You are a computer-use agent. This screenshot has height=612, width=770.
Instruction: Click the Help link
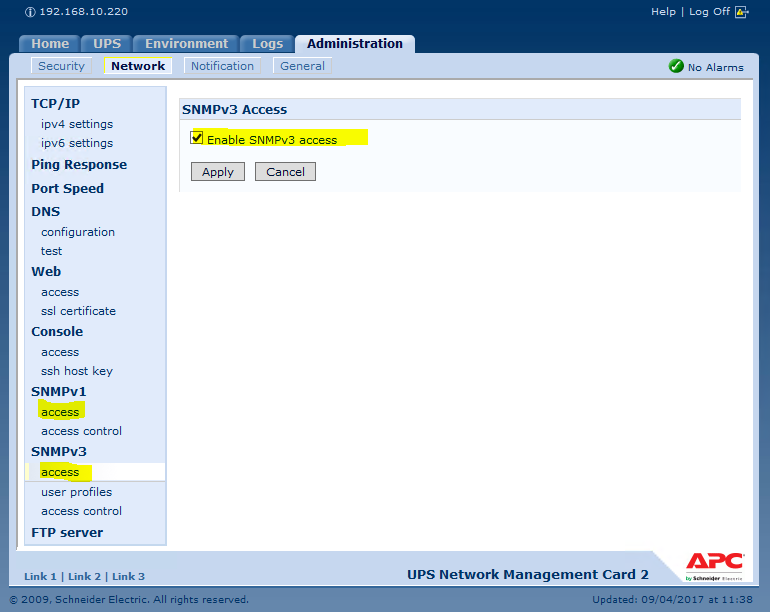coord(663,12)
